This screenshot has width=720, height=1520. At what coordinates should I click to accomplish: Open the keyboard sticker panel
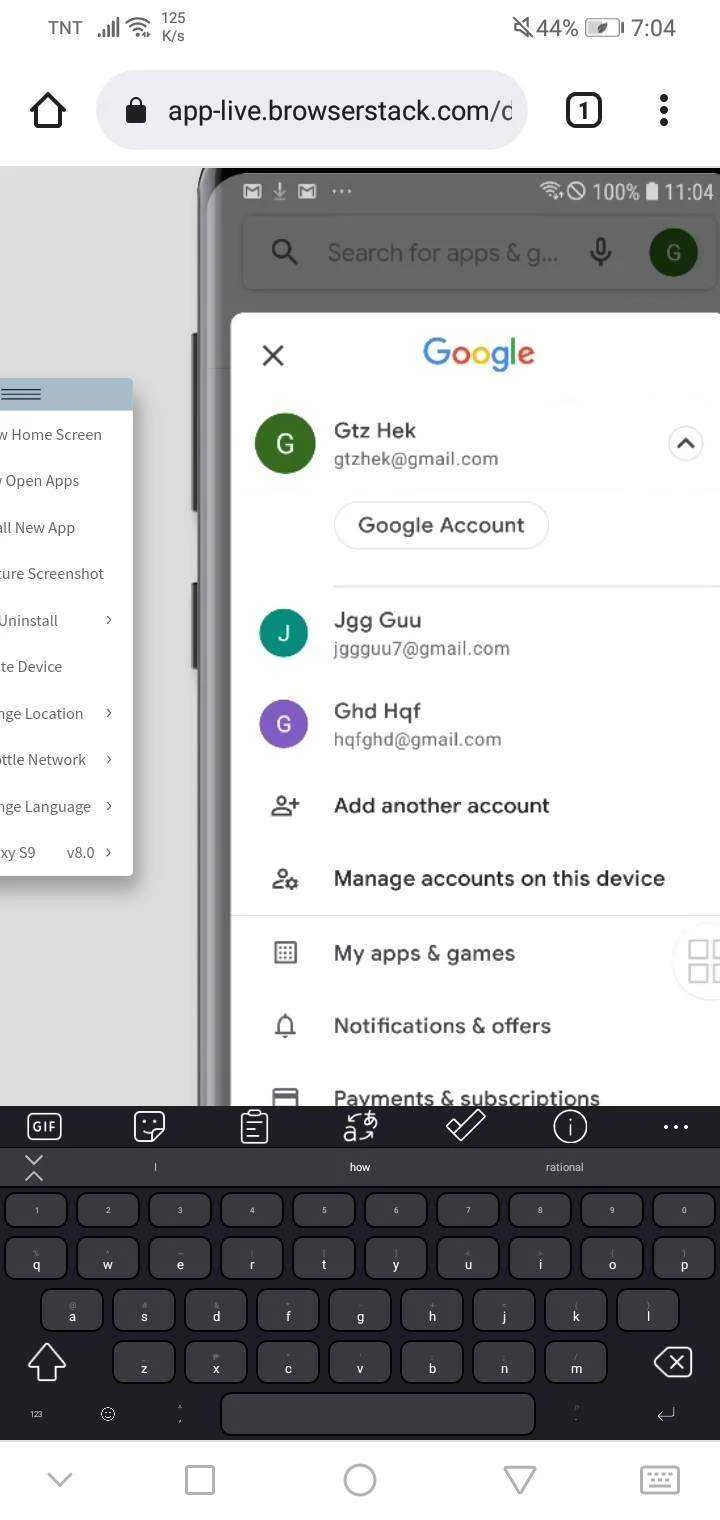149,1127
